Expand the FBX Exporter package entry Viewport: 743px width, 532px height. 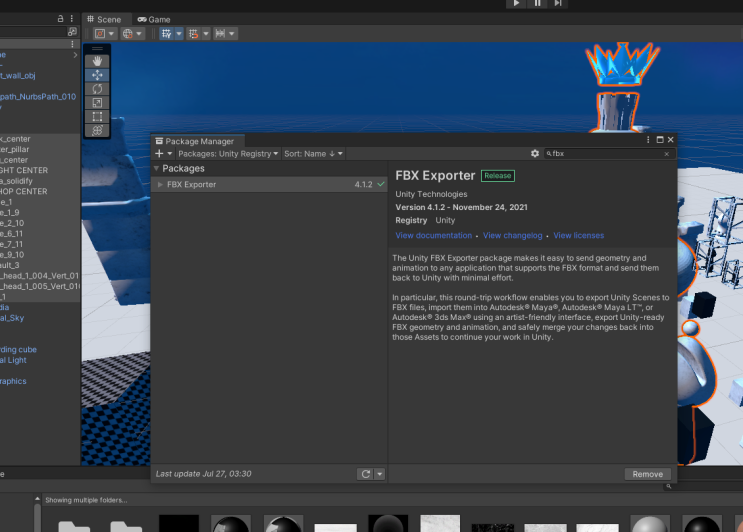pos(160,185)
